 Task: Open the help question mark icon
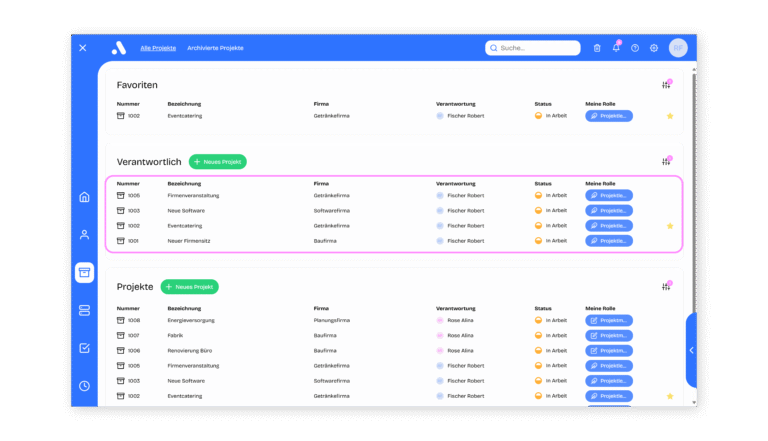tap(635, 48)
